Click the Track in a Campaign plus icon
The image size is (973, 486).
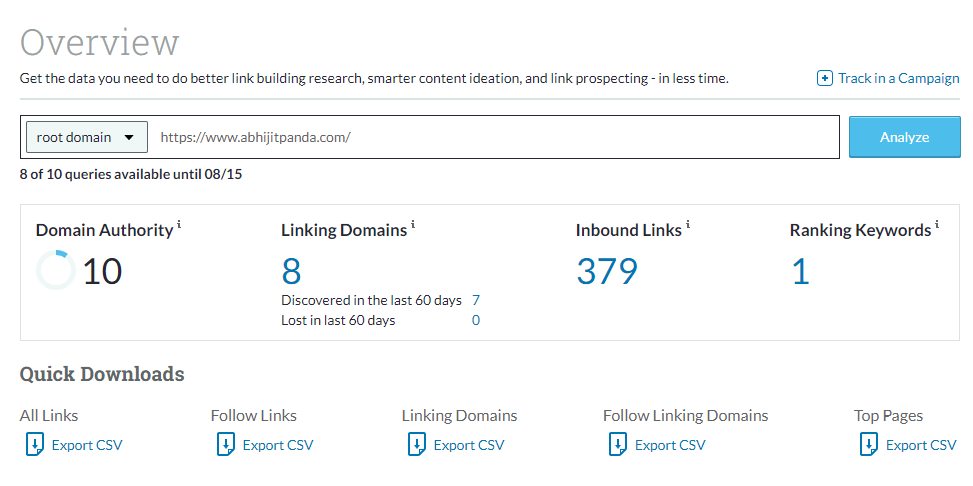point(825,78)
